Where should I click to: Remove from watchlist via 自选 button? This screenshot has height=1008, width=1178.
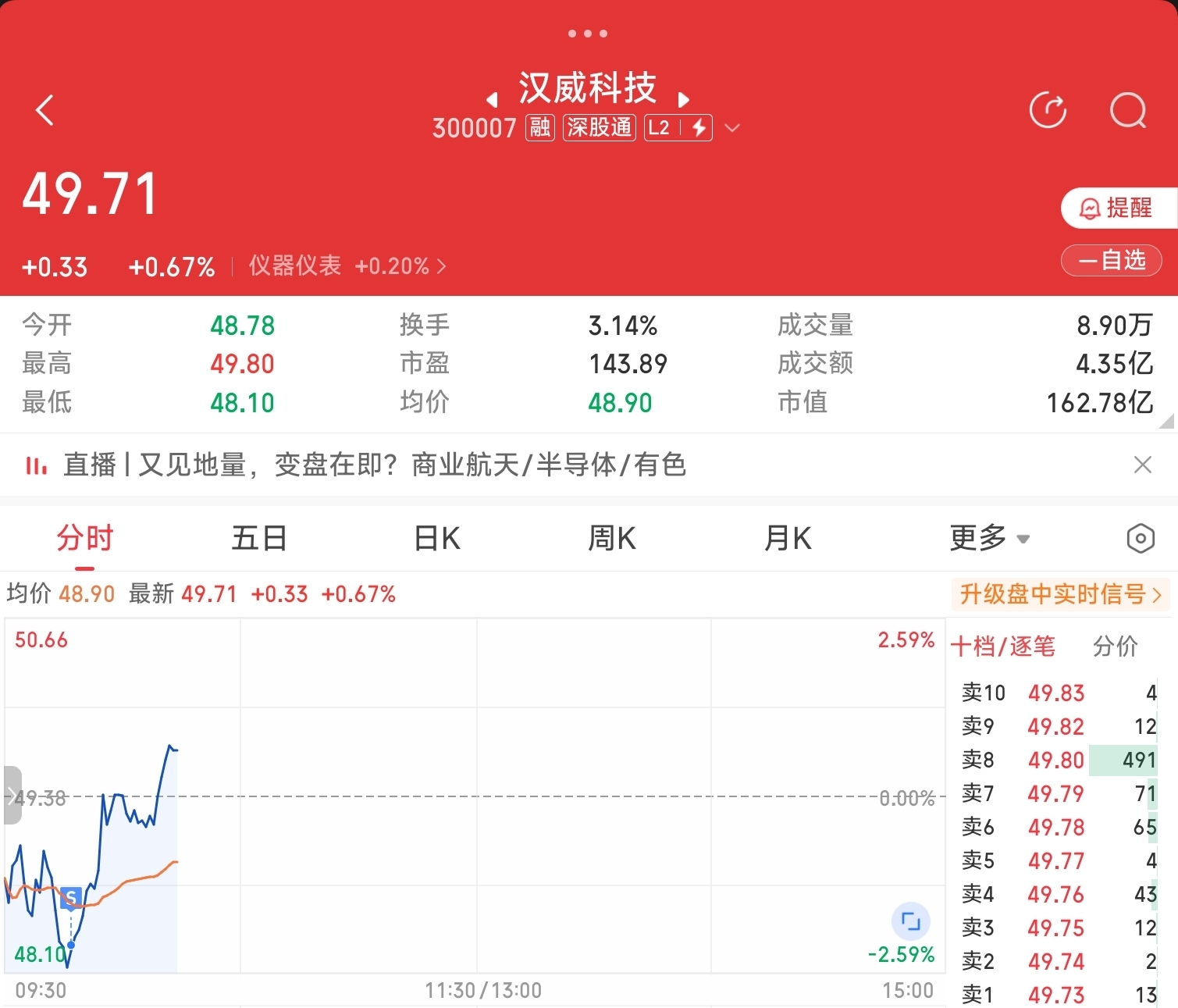click(1112, 260)
